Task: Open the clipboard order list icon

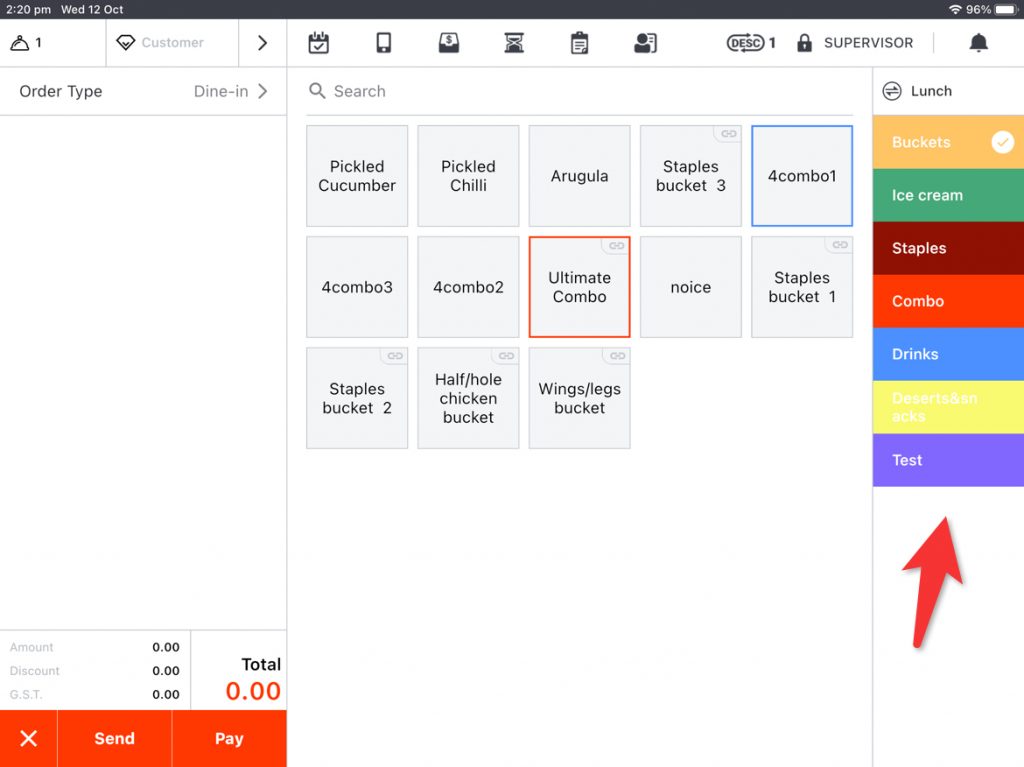Action: [x=579, y=43]
